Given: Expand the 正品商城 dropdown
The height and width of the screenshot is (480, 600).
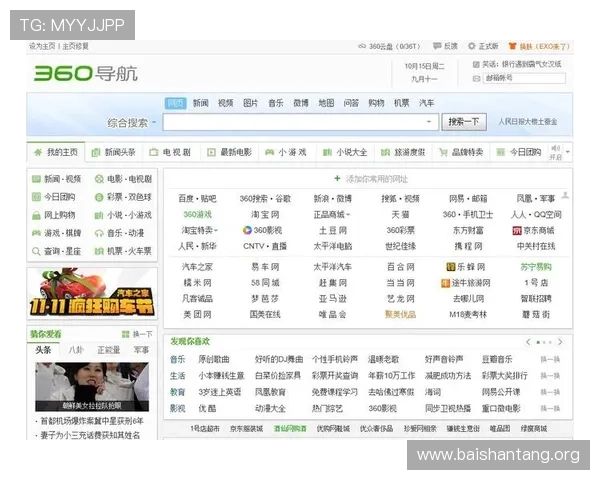Looking at the screenshot, I should [348, 215].
